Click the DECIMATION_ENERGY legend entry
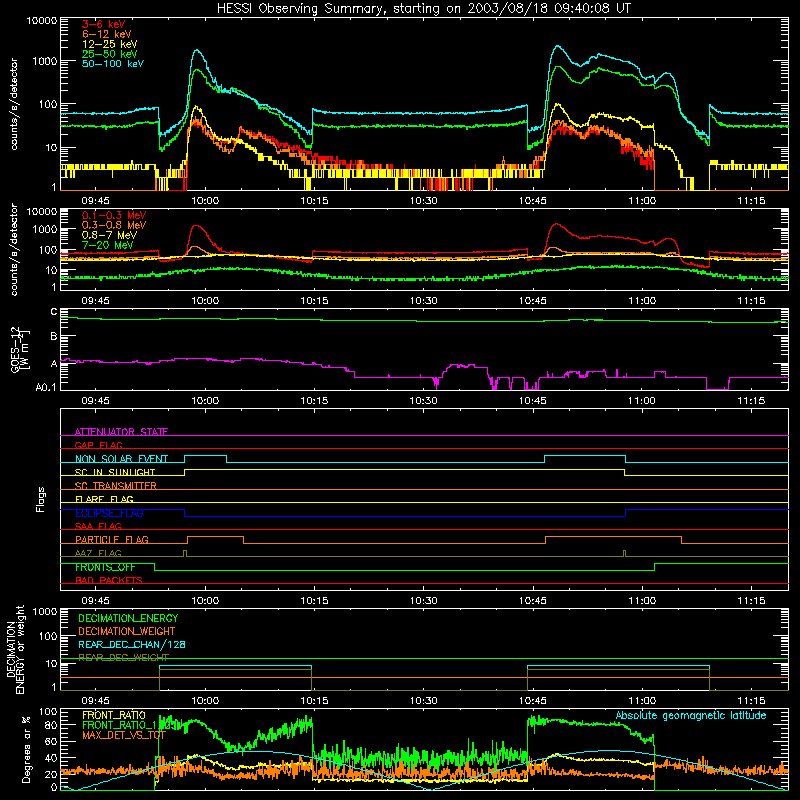This screenshot has height=800, width=800. point(128,618)
